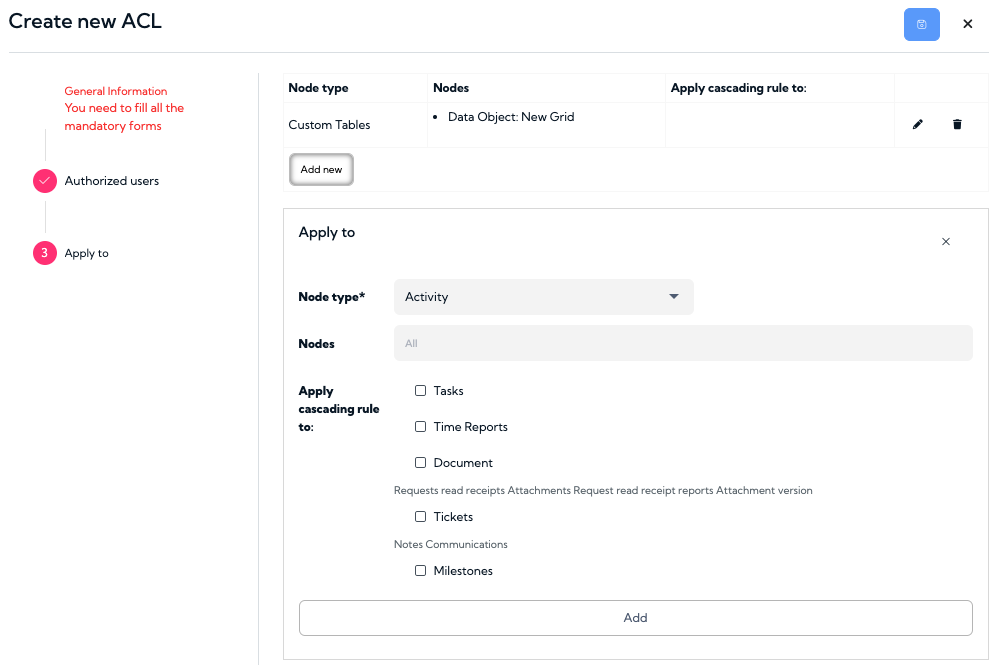
Task: Delete the Custom Tables row via the trash icon
Action: coord(957,124)
